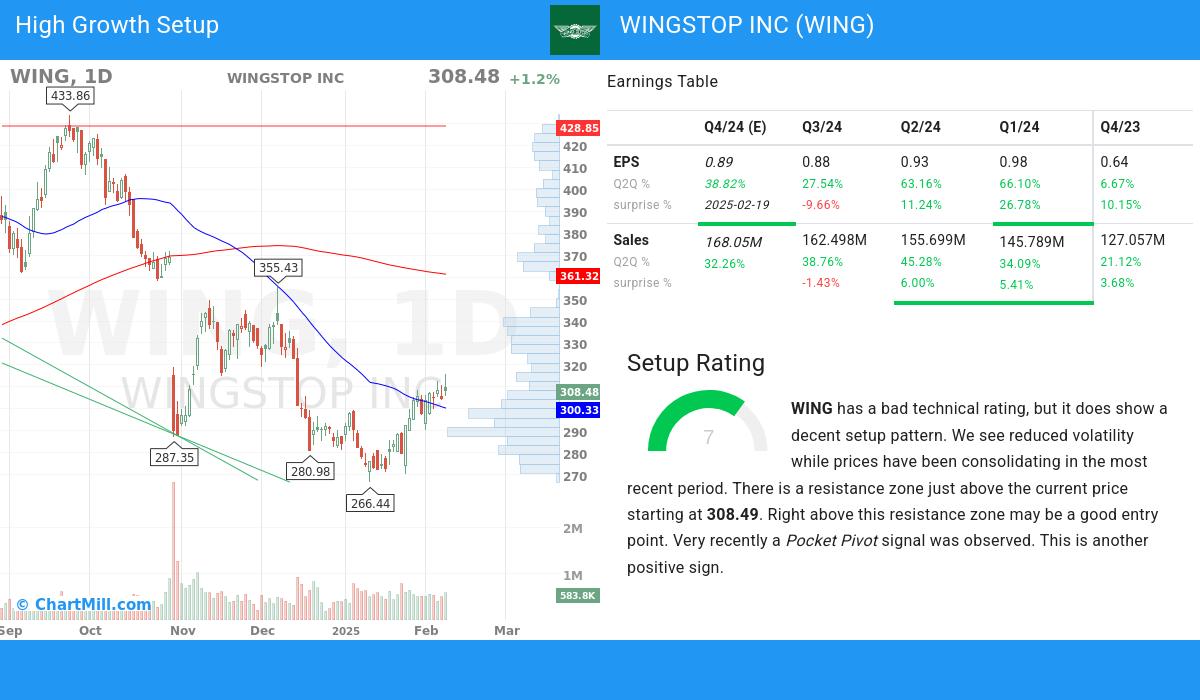The height and width of the screenshot is (700, 1200).
Task: Click the 38.82% EPS growth value
Action: (725, 184)
